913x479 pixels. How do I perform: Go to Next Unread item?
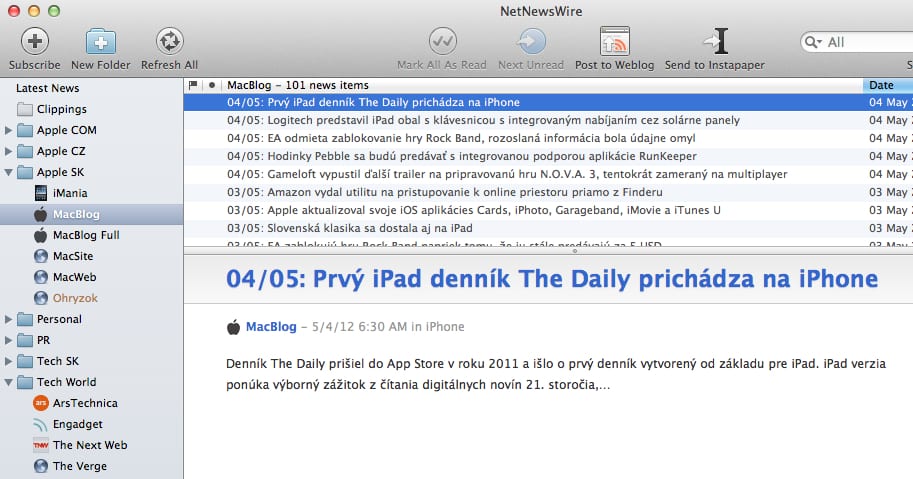point(531,41)
